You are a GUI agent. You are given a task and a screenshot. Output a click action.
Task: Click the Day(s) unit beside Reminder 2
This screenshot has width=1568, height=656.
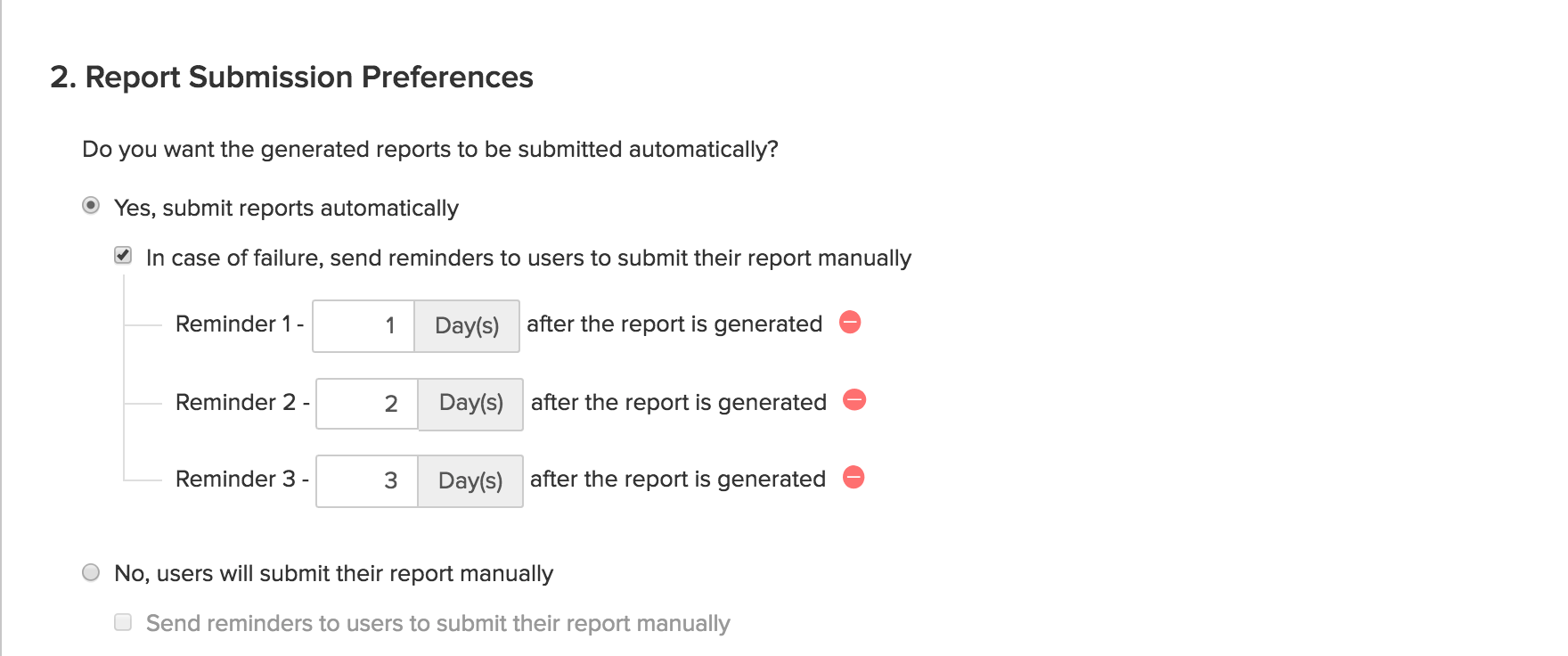pyautogui.click(x=470, y=404)
